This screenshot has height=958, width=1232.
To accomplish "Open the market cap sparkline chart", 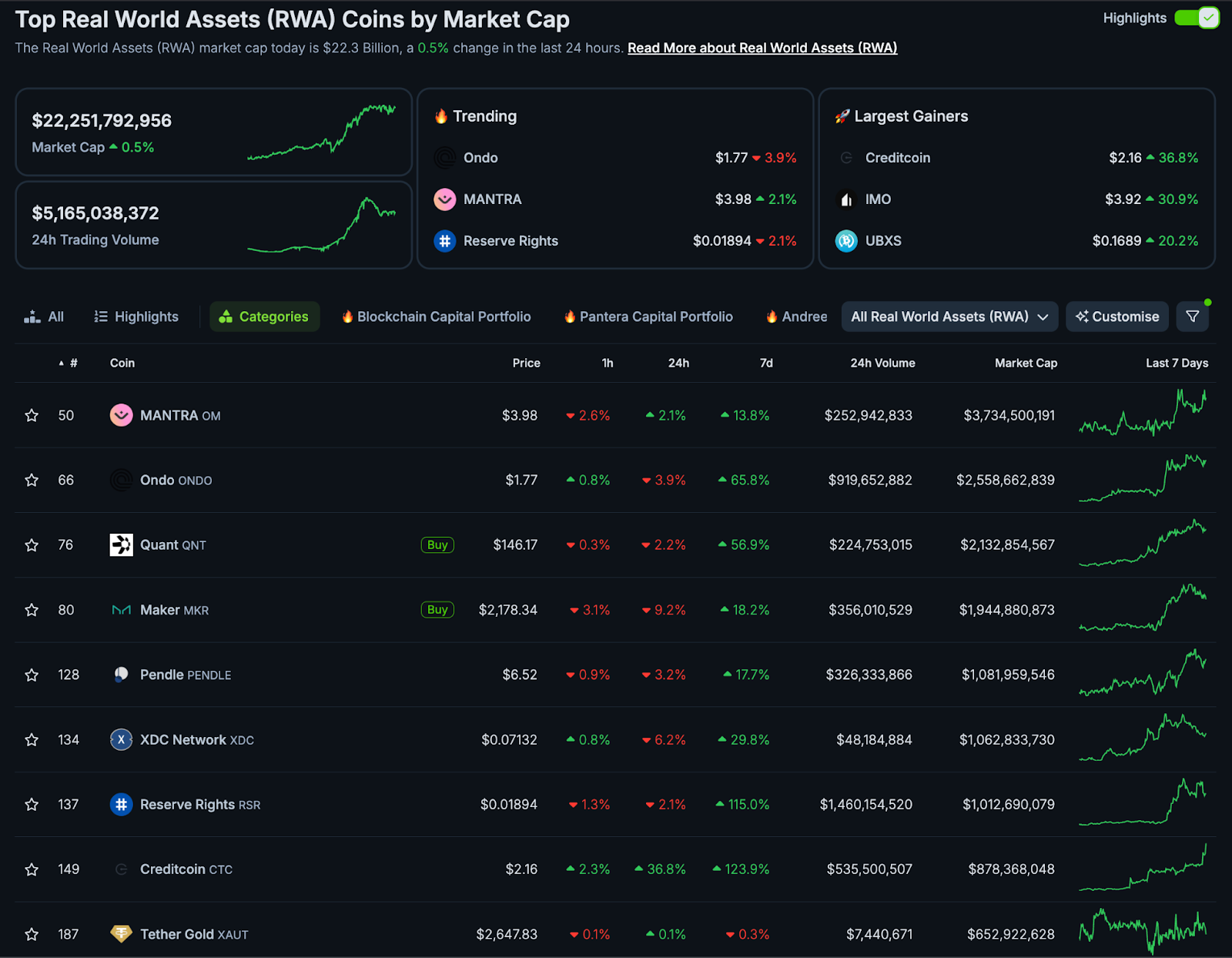I will [322, 132].
